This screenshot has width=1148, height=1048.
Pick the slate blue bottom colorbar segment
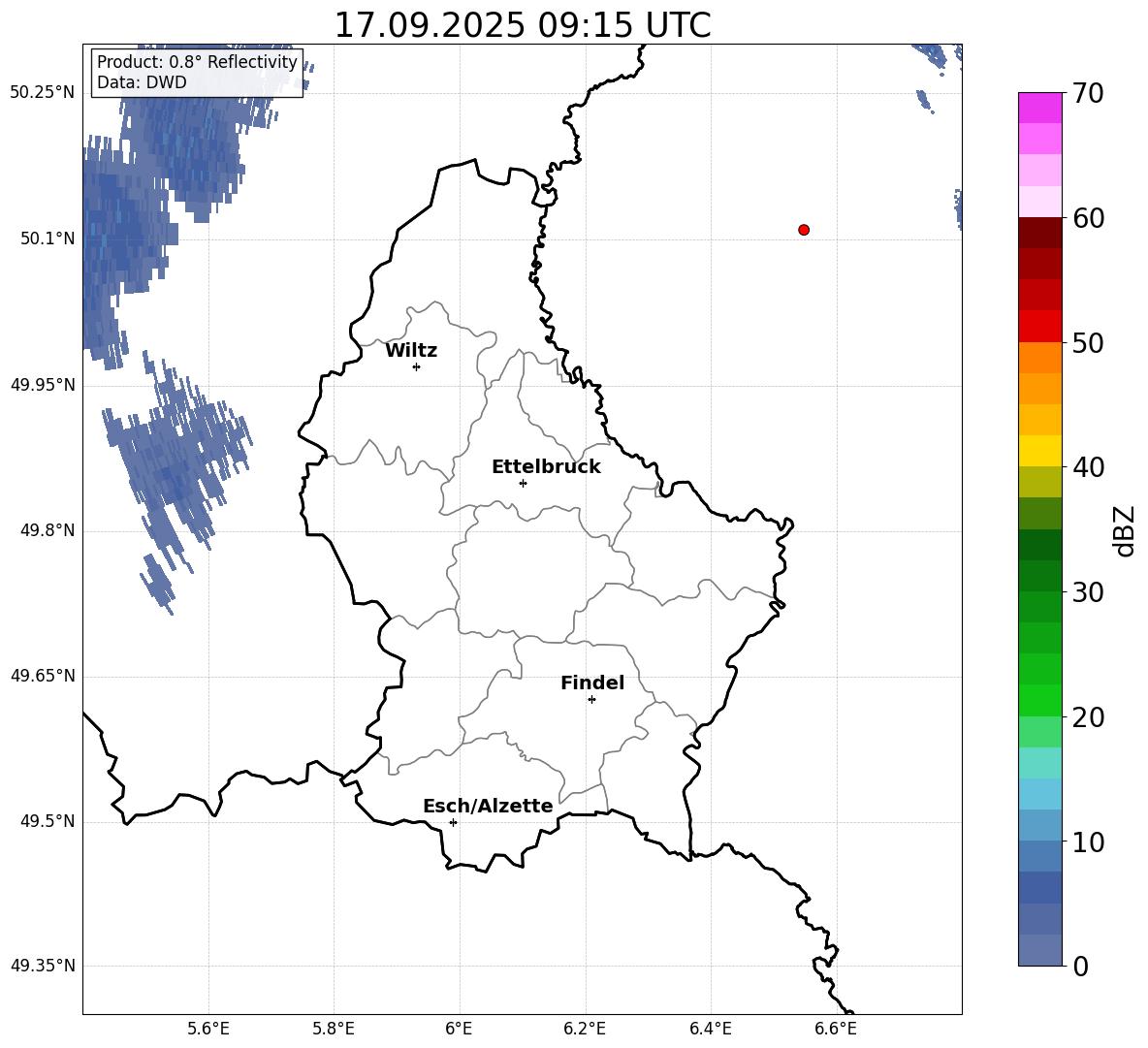(1040, 950)
